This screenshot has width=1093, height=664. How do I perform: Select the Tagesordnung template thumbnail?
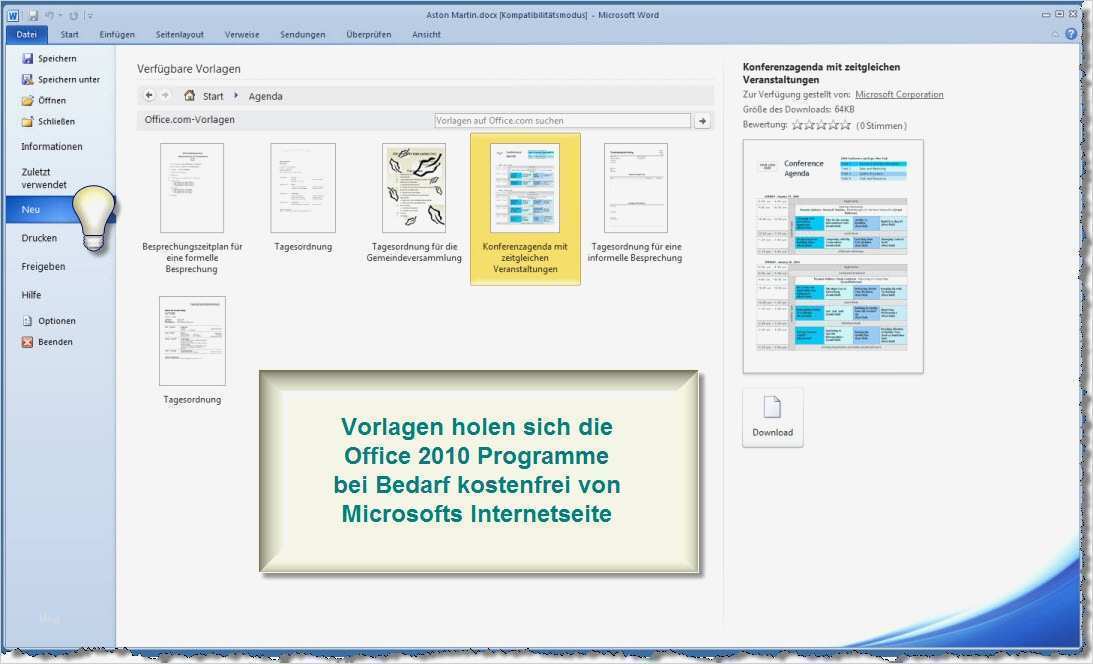302,190
